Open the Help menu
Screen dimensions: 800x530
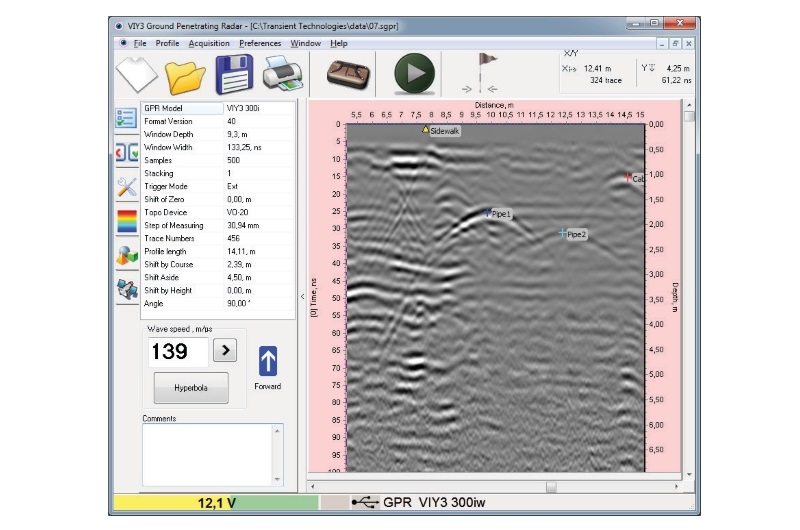pyautogui.click(x=339, y=43)
